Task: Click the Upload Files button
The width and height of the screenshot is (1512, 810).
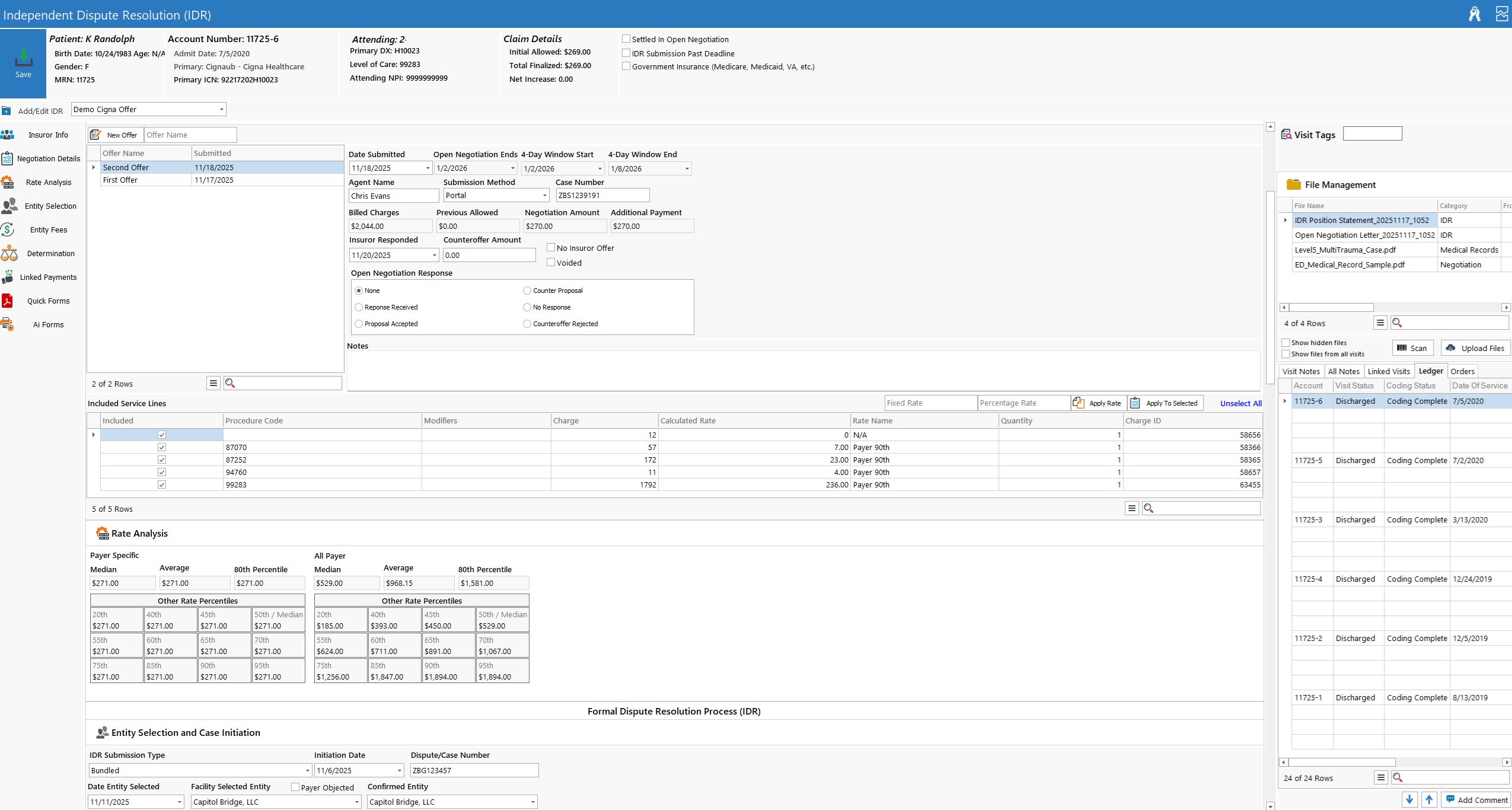Action: [1475, 348]
